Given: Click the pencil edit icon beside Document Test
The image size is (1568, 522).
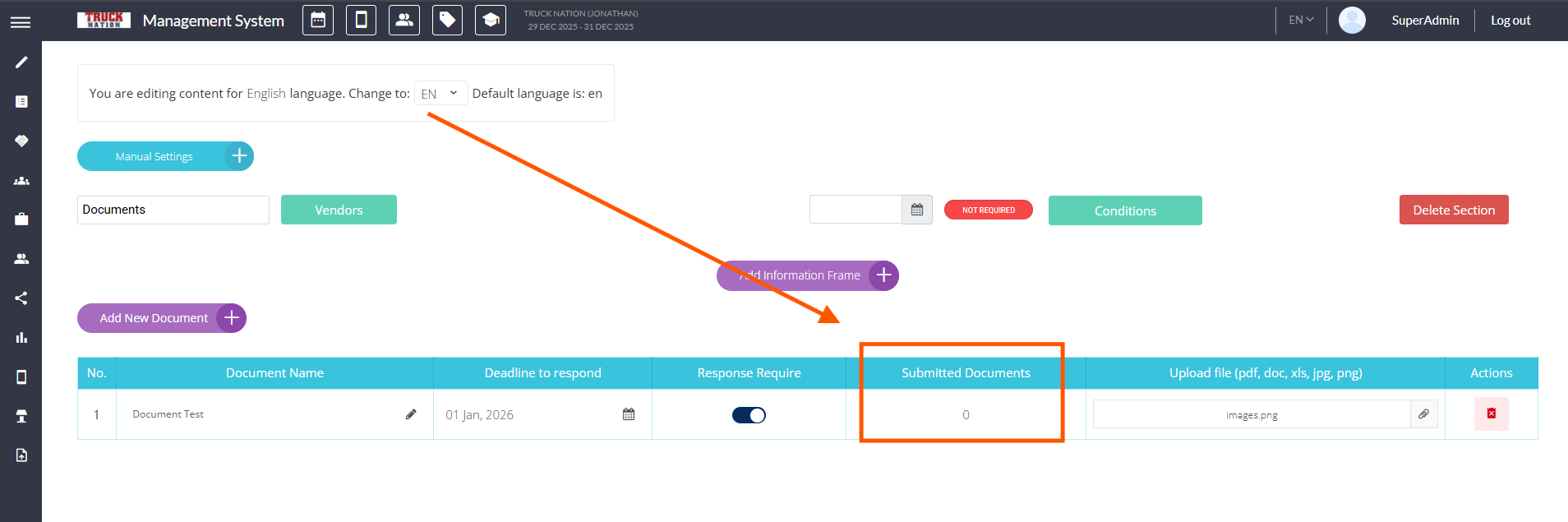Looking at the screenshot, I should (x=411, y=414).
